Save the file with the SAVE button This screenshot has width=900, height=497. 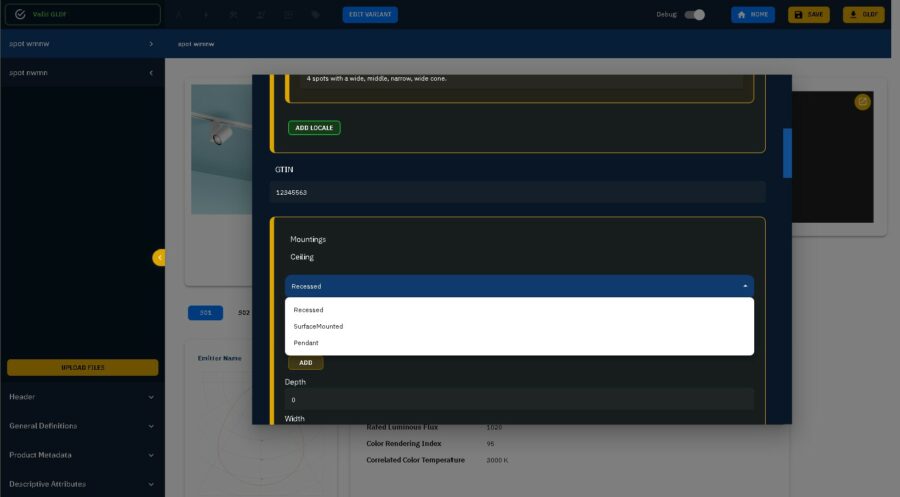pos(809,15)
